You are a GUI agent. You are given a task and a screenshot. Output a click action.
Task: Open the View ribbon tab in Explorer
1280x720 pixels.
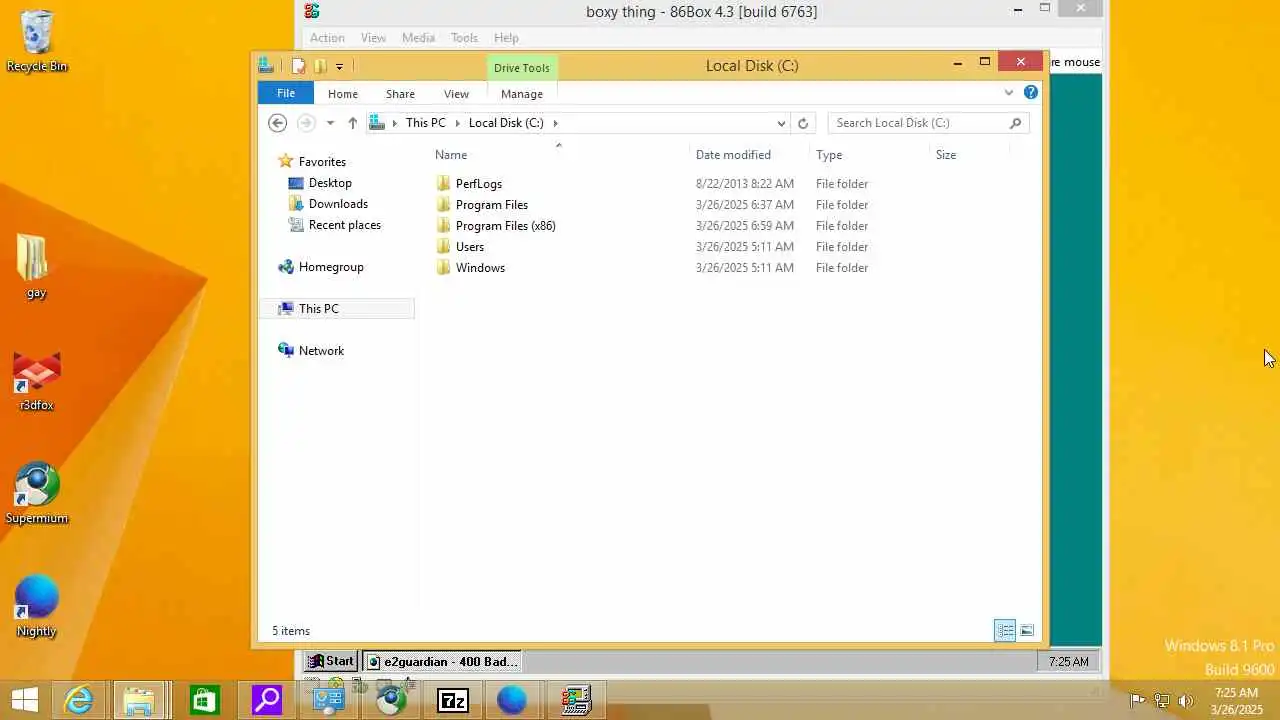point(456,93)
